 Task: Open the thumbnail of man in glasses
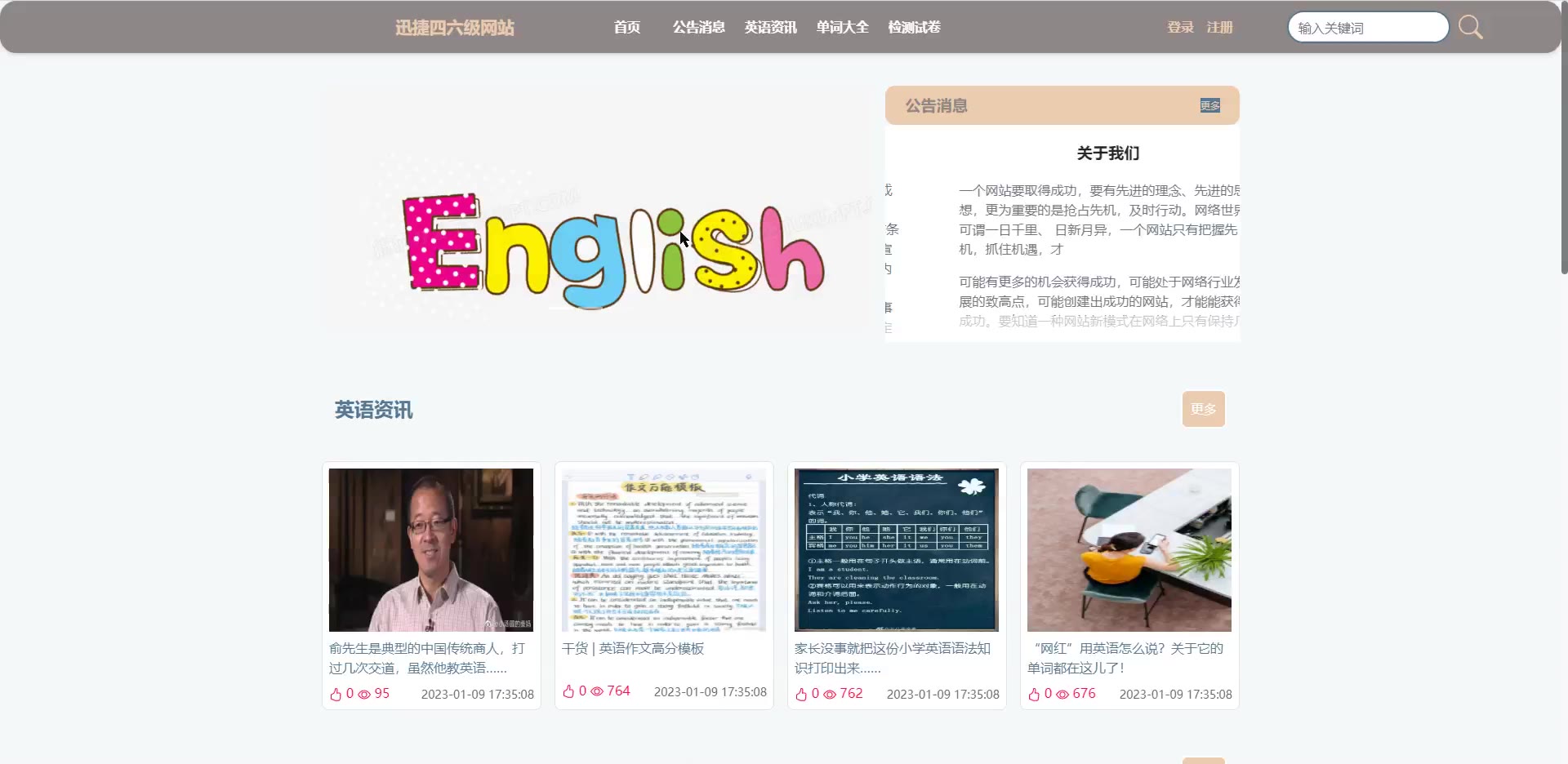point(431,550)
